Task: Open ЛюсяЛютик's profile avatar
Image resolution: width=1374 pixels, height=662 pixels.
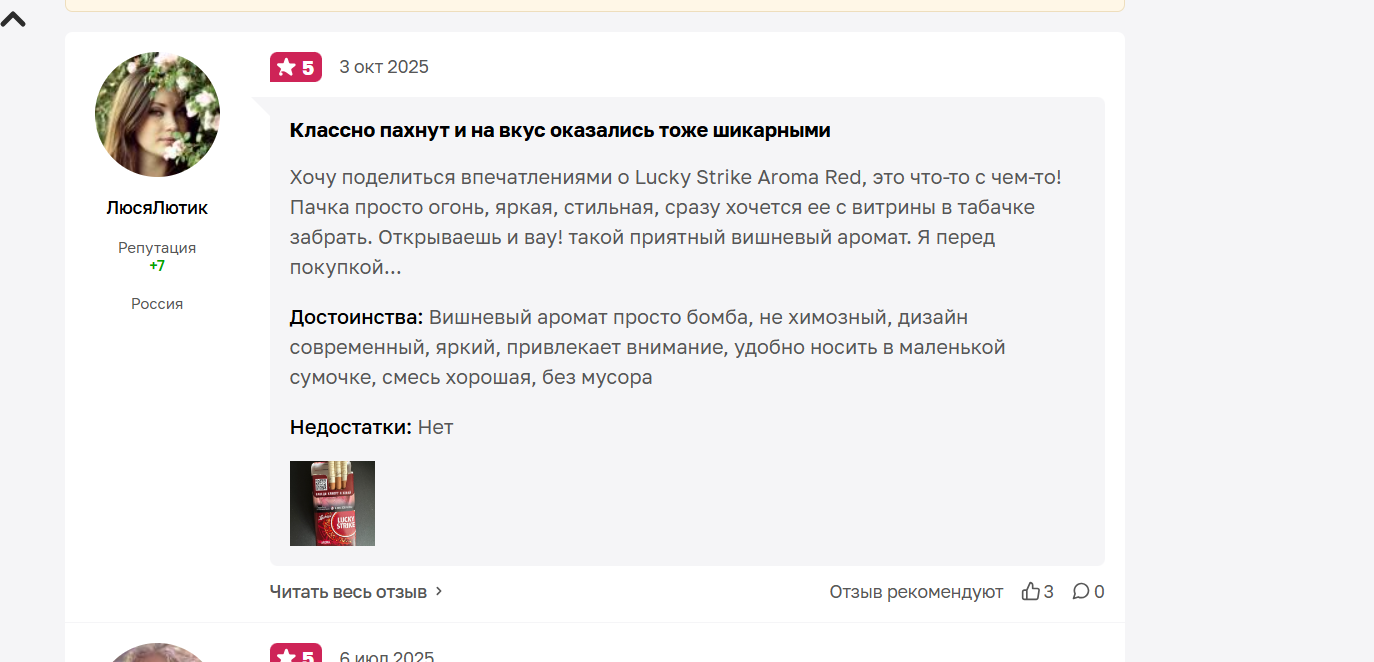Action: (157, 114)
